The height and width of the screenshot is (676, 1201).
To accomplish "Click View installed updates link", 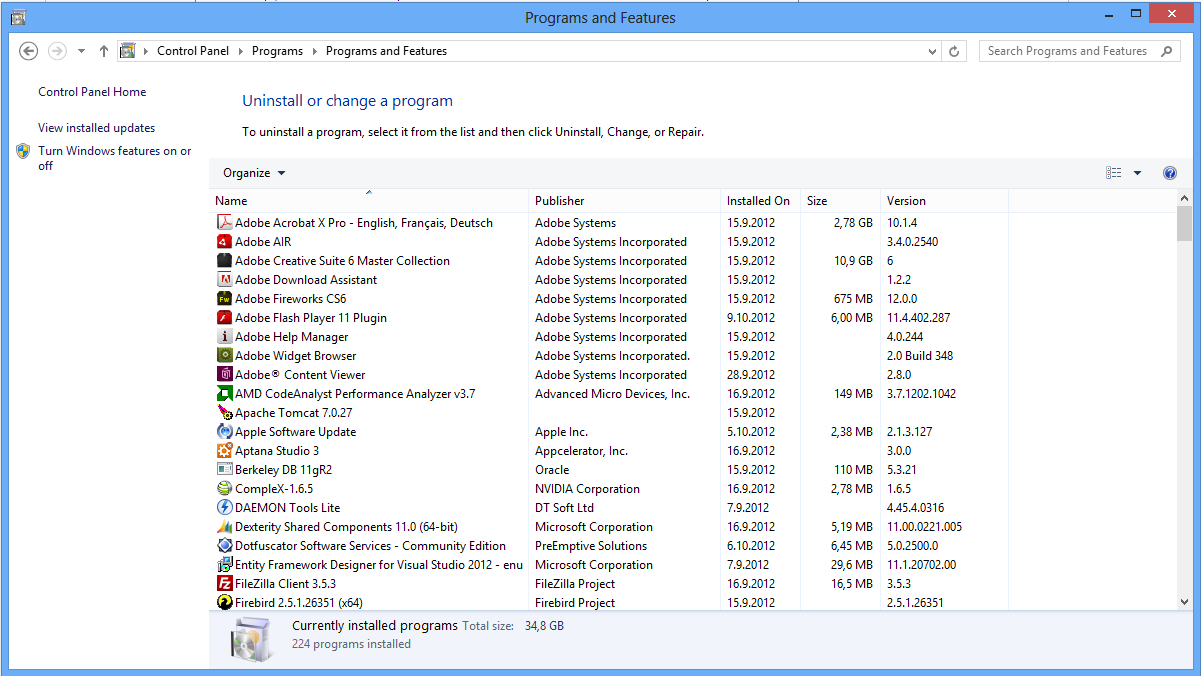I will coord(96,128).
